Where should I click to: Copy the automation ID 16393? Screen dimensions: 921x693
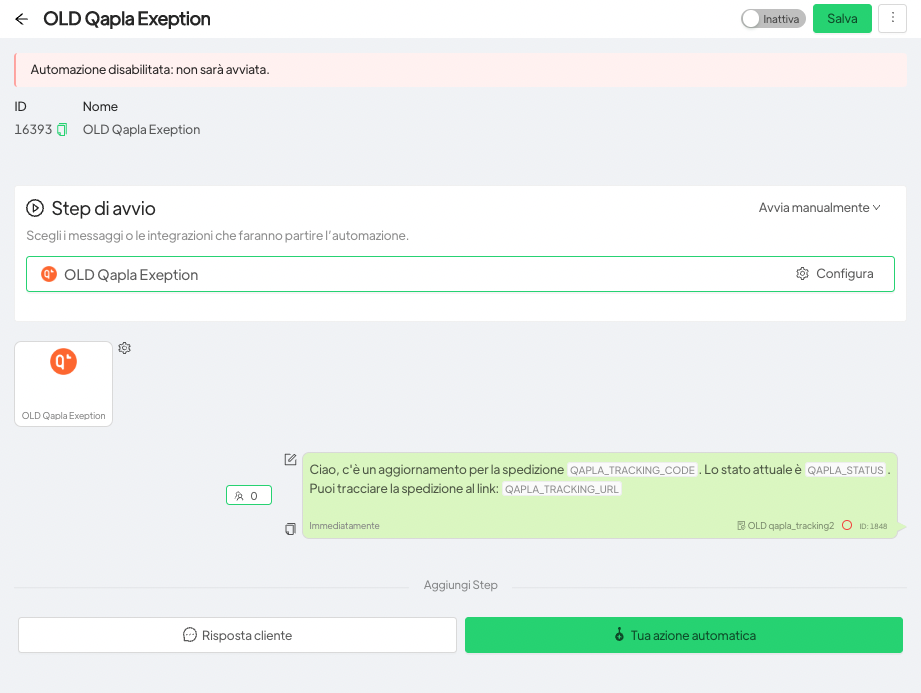62,129
